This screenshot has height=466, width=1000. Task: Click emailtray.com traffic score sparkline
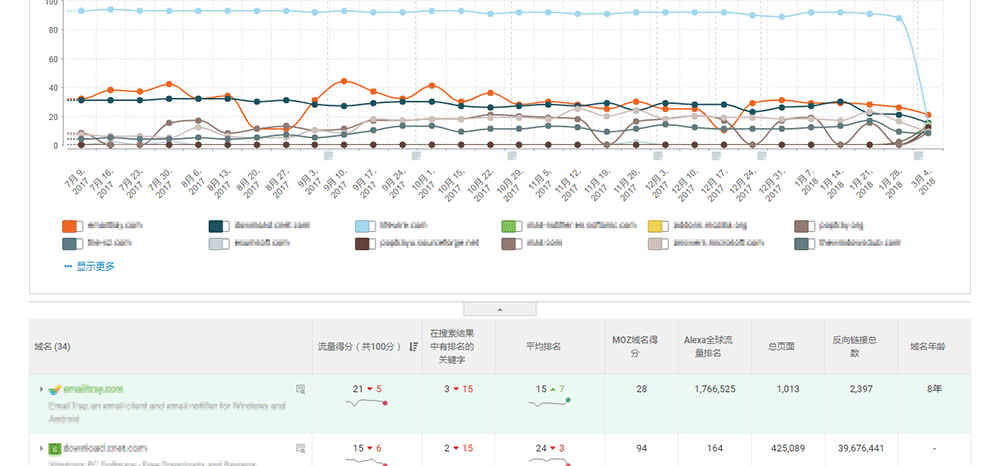click(x=365, y=402)
